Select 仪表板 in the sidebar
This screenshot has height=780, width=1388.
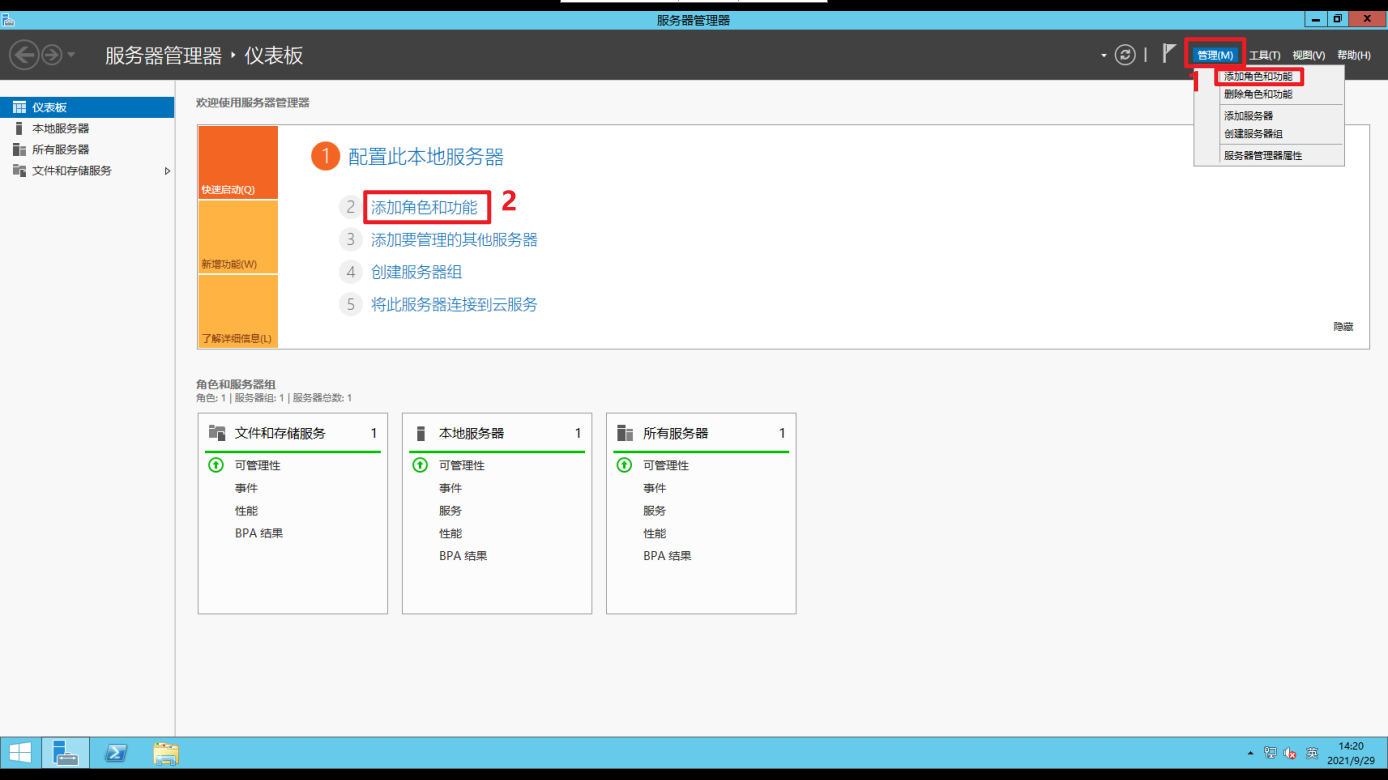[87, 107]
